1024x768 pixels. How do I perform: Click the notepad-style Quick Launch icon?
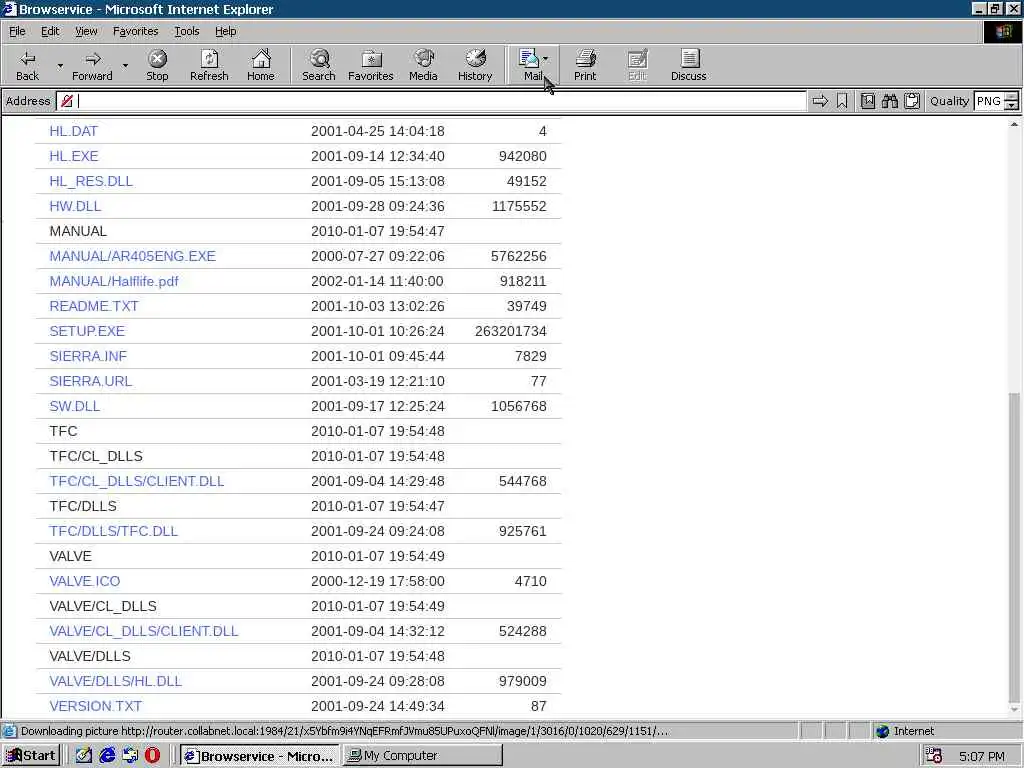[x=84, y=756]
